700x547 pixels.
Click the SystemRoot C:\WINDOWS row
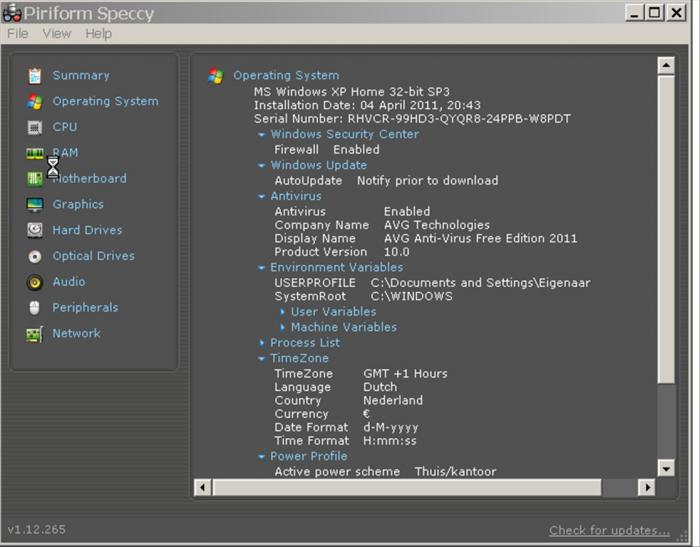[363, 296]
